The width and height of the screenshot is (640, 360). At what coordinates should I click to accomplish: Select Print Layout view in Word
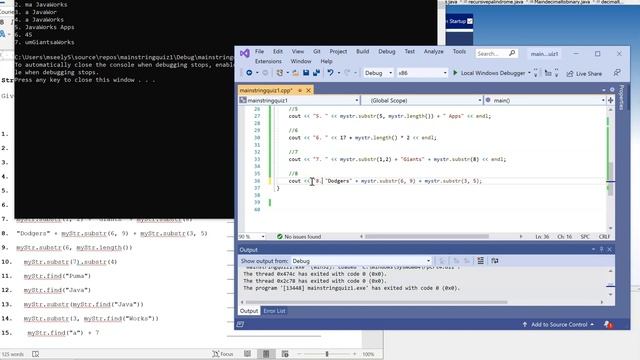[266, 354]
